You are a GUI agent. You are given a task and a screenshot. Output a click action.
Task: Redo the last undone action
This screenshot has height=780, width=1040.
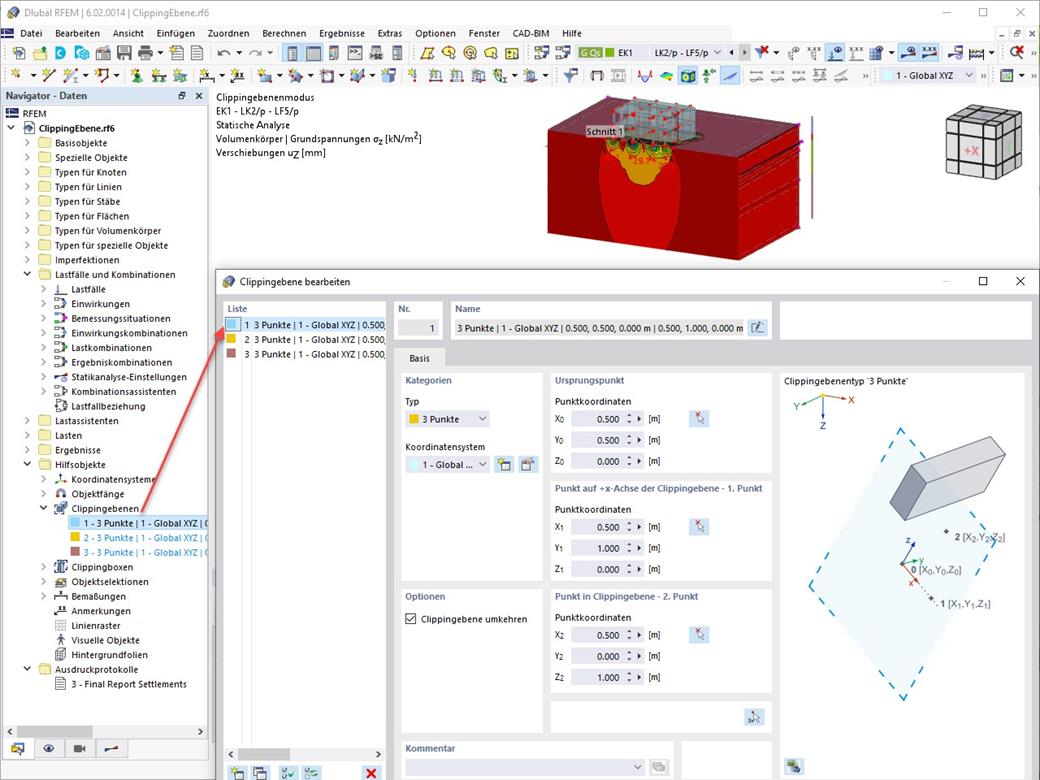pos(255,53)
